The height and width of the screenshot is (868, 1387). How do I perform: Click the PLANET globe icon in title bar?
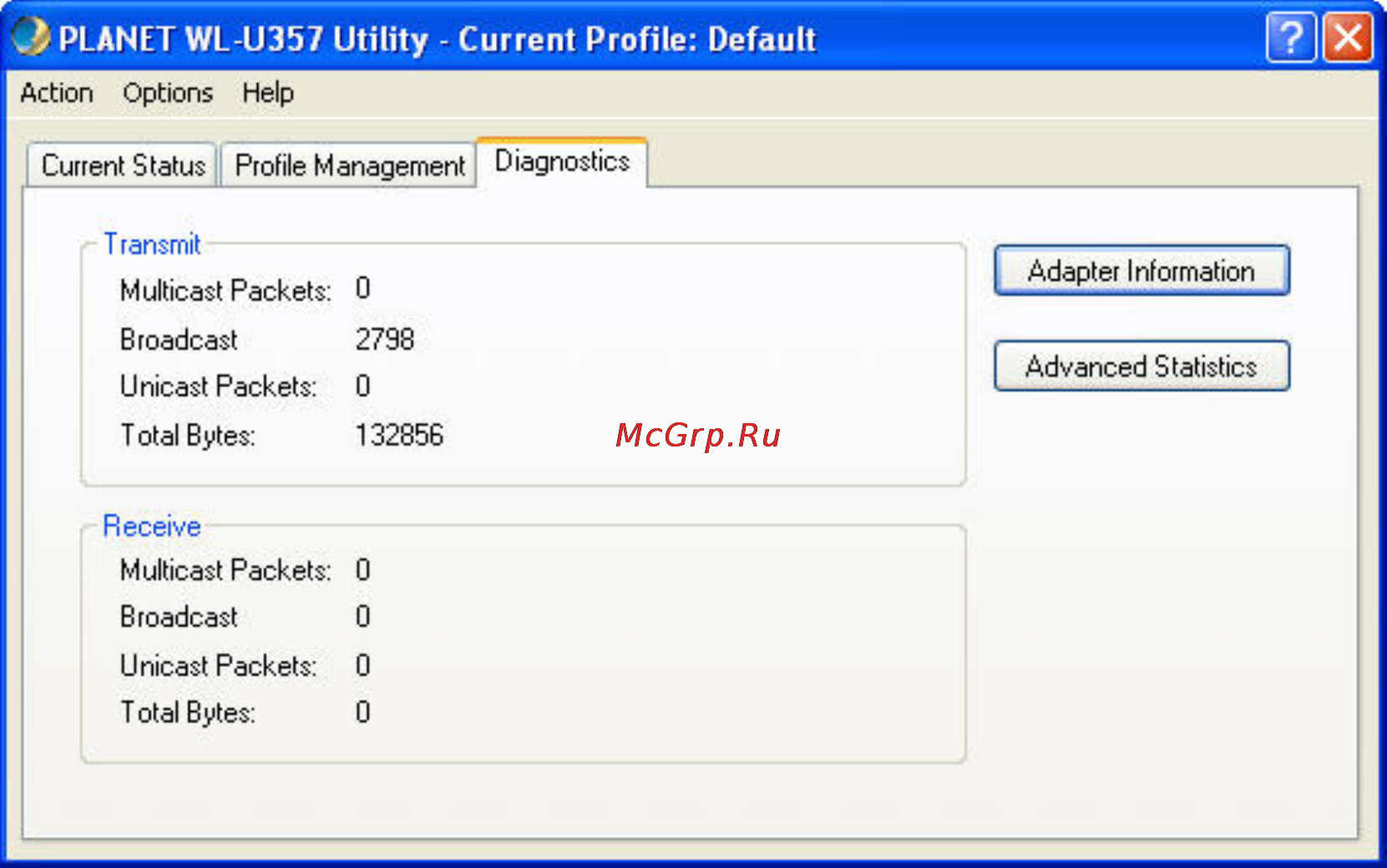point(31,37)
